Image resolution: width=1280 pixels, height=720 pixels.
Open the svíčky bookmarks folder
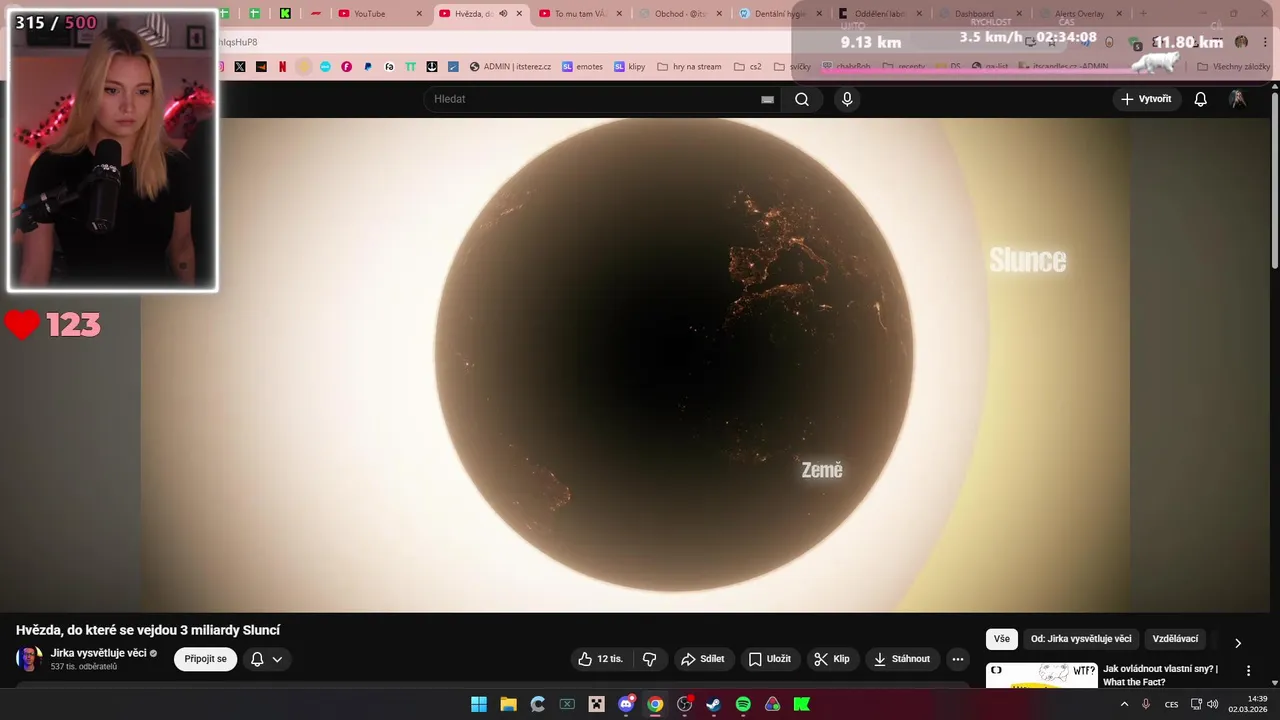[793, 67]
